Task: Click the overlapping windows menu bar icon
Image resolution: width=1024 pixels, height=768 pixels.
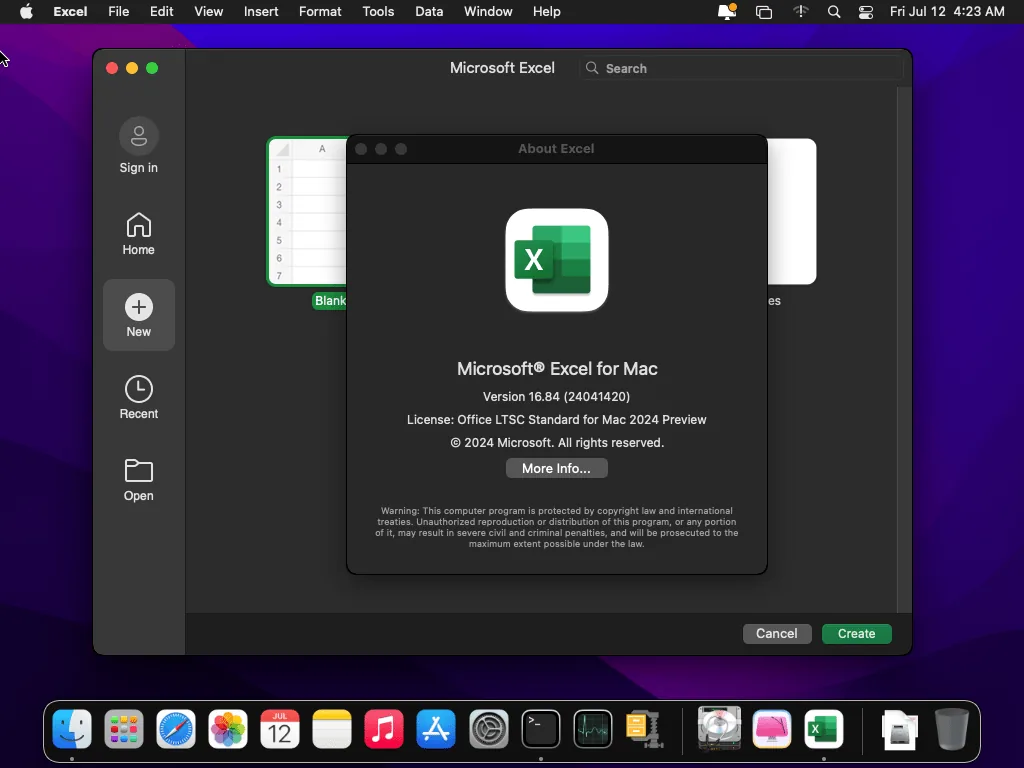Action: [x=763, y=12]
